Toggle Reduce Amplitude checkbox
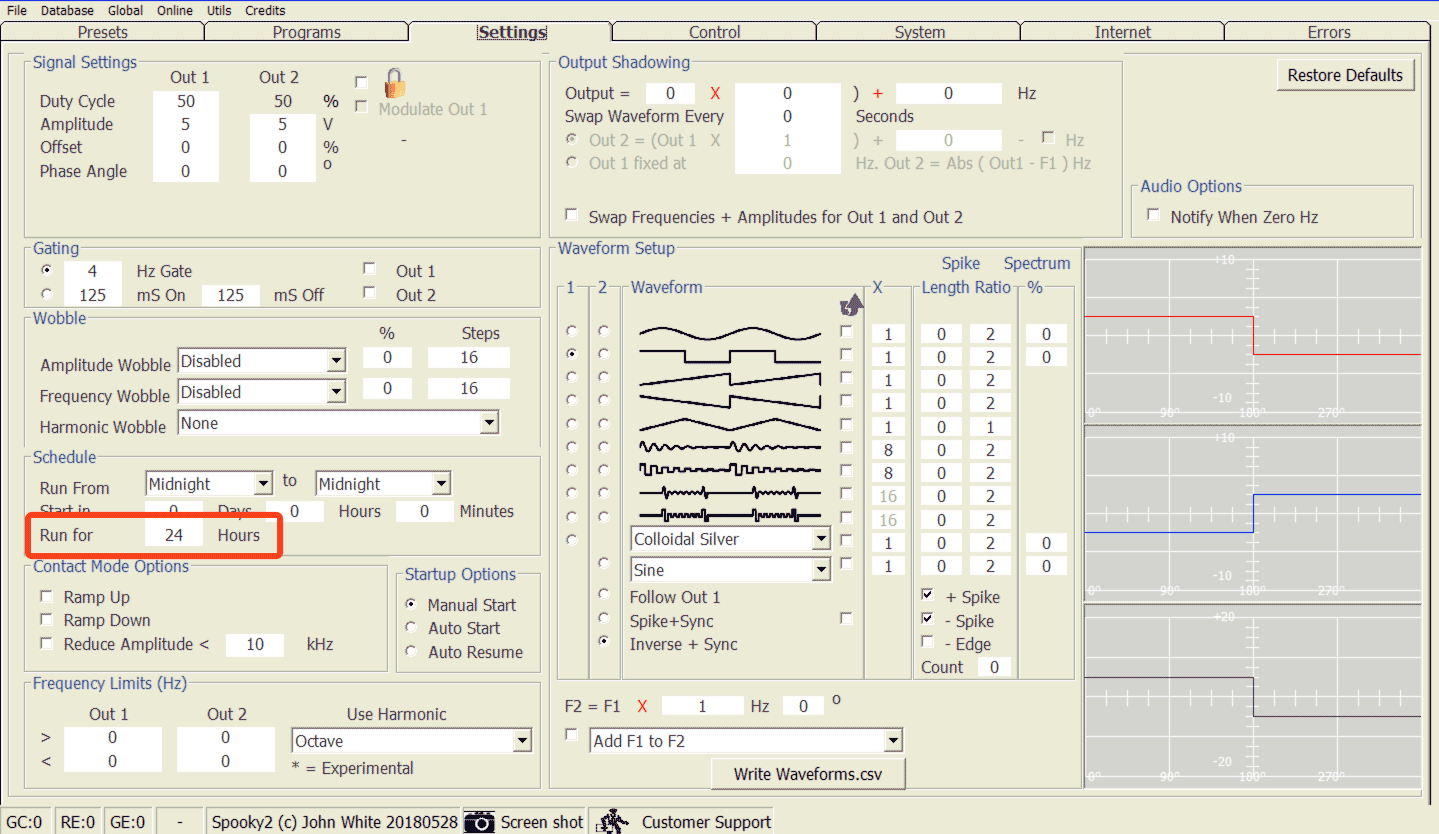1439x834 pixels. (x=46, y=643)
